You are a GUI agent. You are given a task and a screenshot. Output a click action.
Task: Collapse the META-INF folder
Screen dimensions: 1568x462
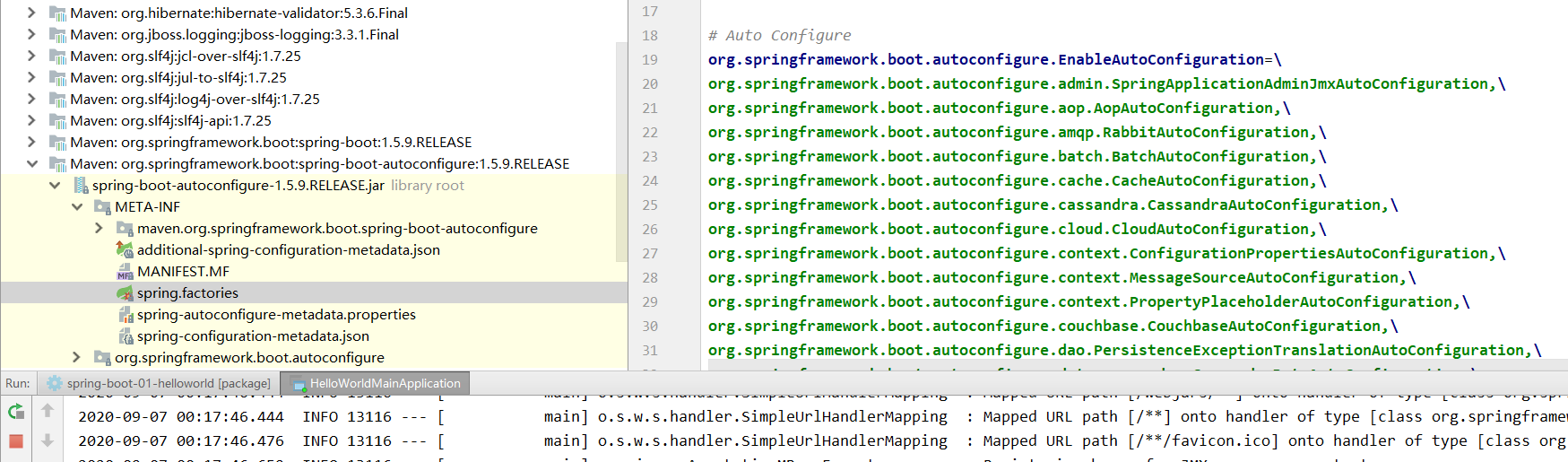[x=77, y=206]
